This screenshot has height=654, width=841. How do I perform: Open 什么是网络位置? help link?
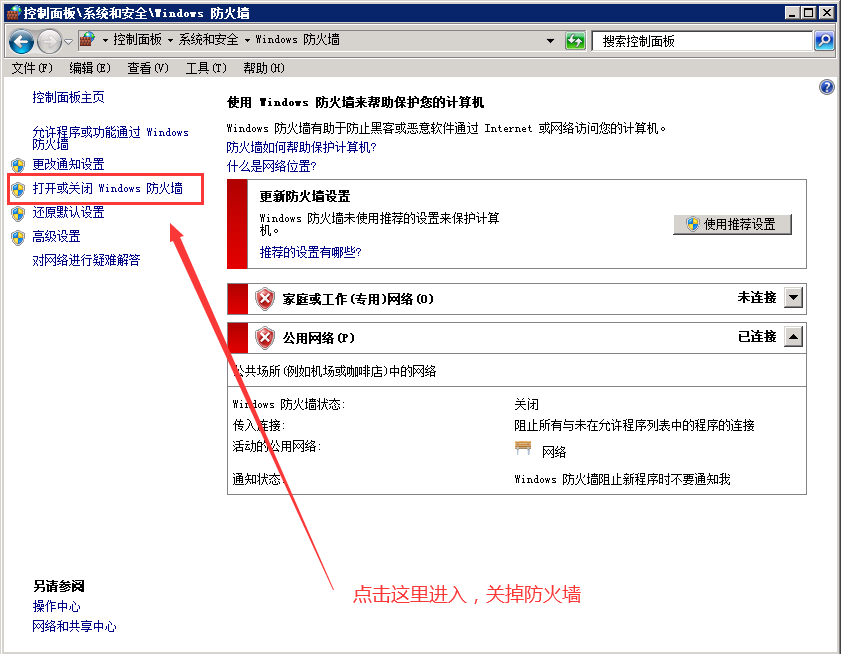271,166
